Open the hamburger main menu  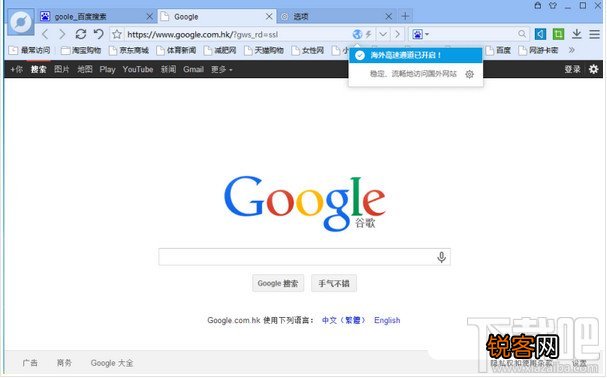594,34
